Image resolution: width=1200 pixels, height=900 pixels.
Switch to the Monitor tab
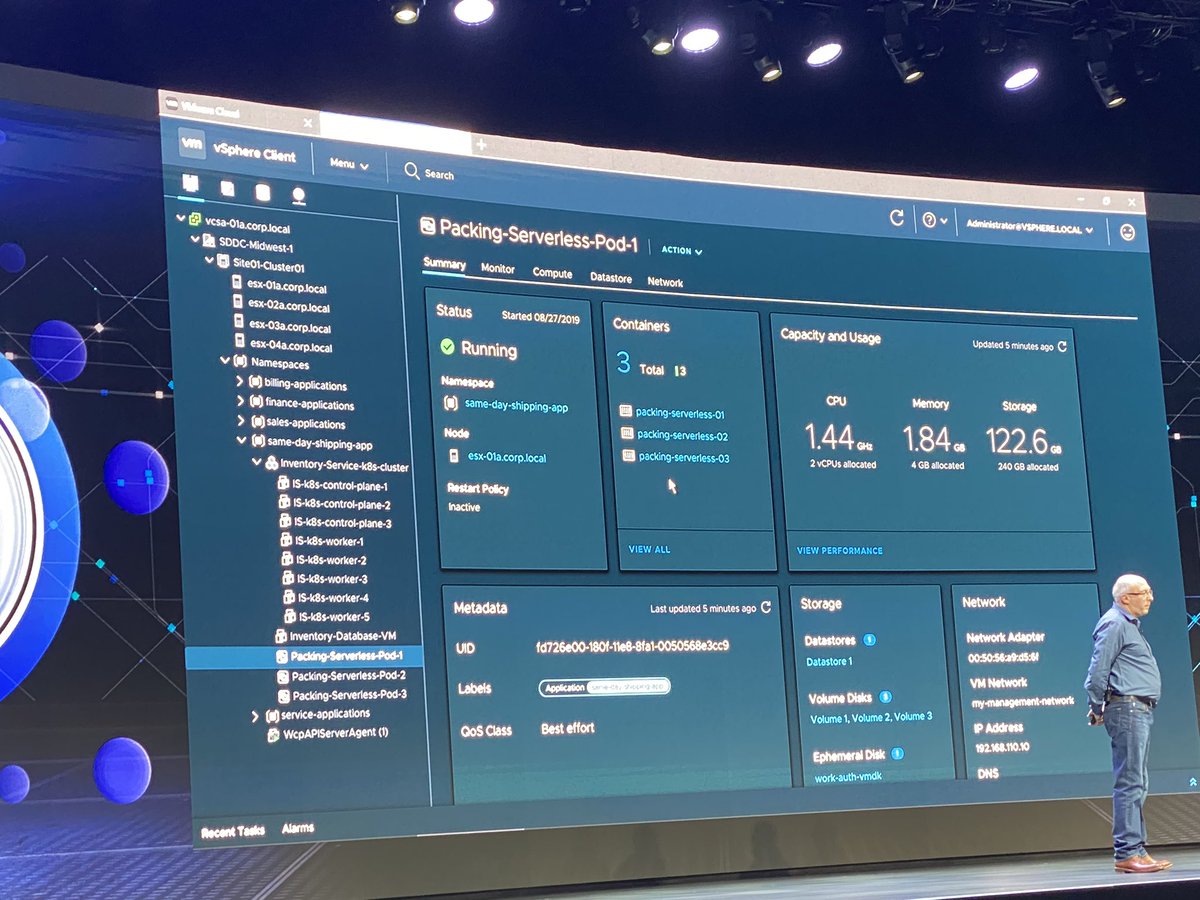pyautogui.click(x=498, y=269)
